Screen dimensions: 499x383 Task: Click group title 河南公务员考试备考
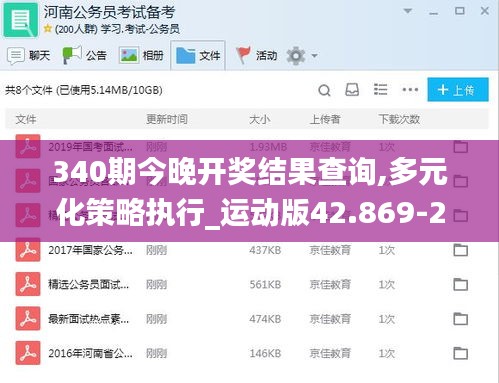[x=109, y=12]
